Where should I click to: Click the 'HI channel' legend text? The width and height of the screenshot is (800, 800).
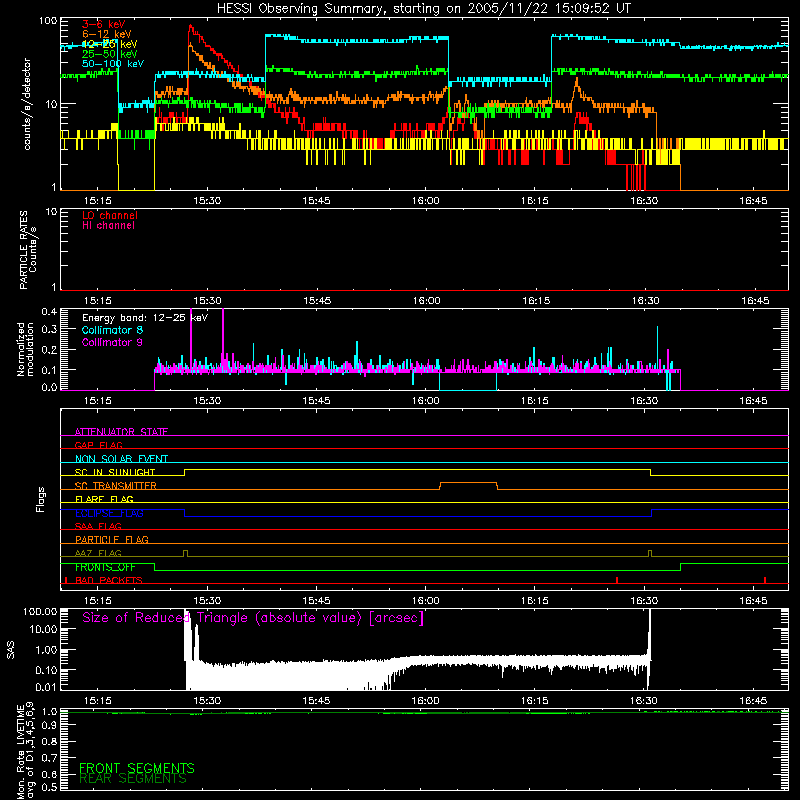pos(108,226)
